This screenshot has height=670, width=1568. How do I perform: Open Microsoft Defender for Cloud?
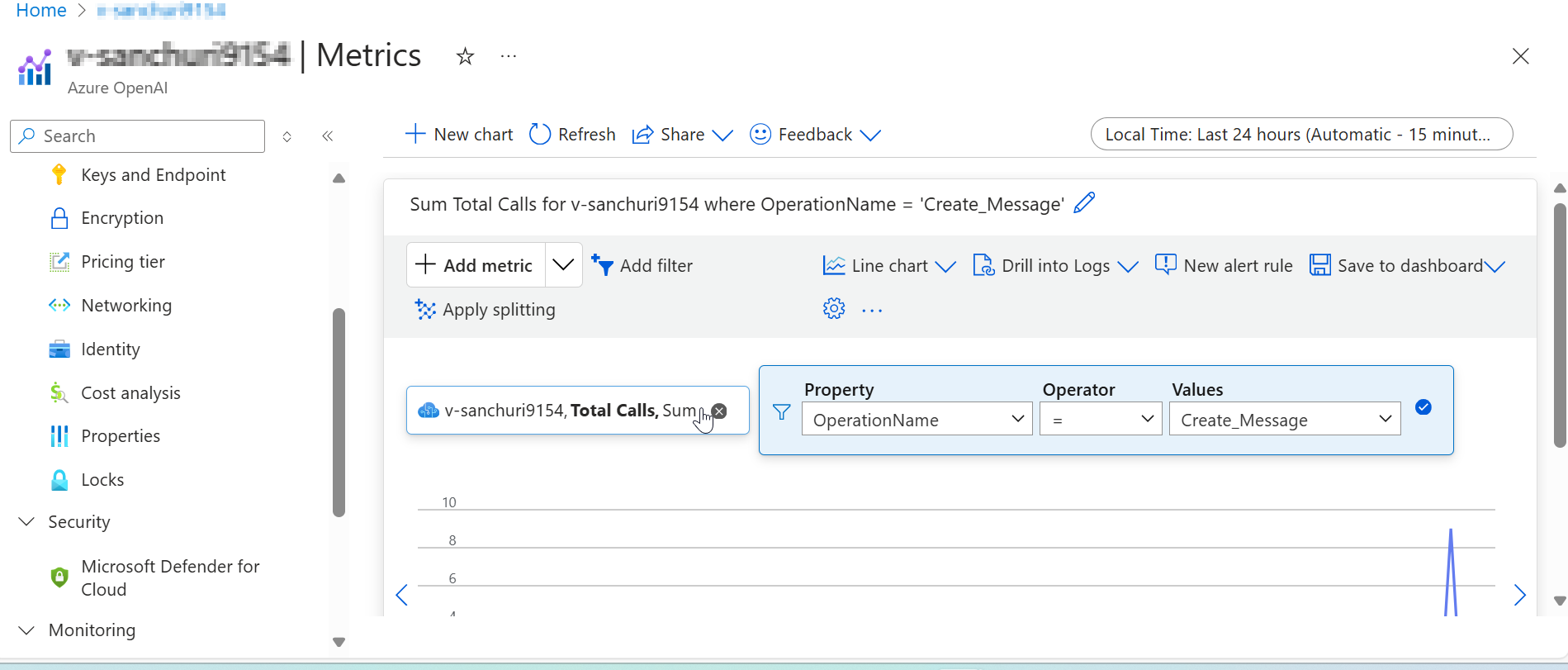click(170, 577)
